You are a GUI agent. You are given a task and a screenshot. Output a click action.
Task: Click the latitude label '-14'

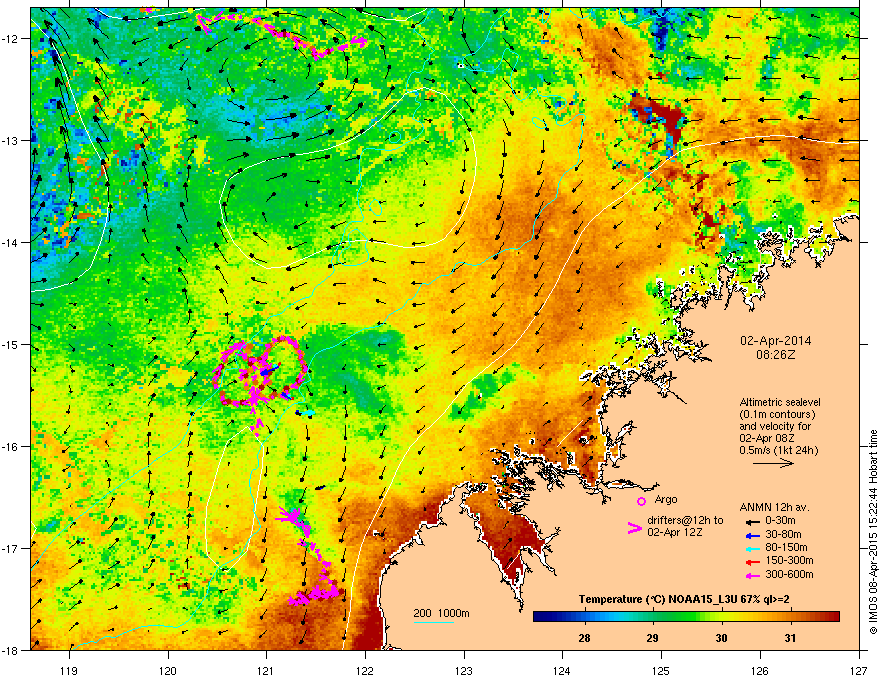pyautogui.click(x=11, y=242)
